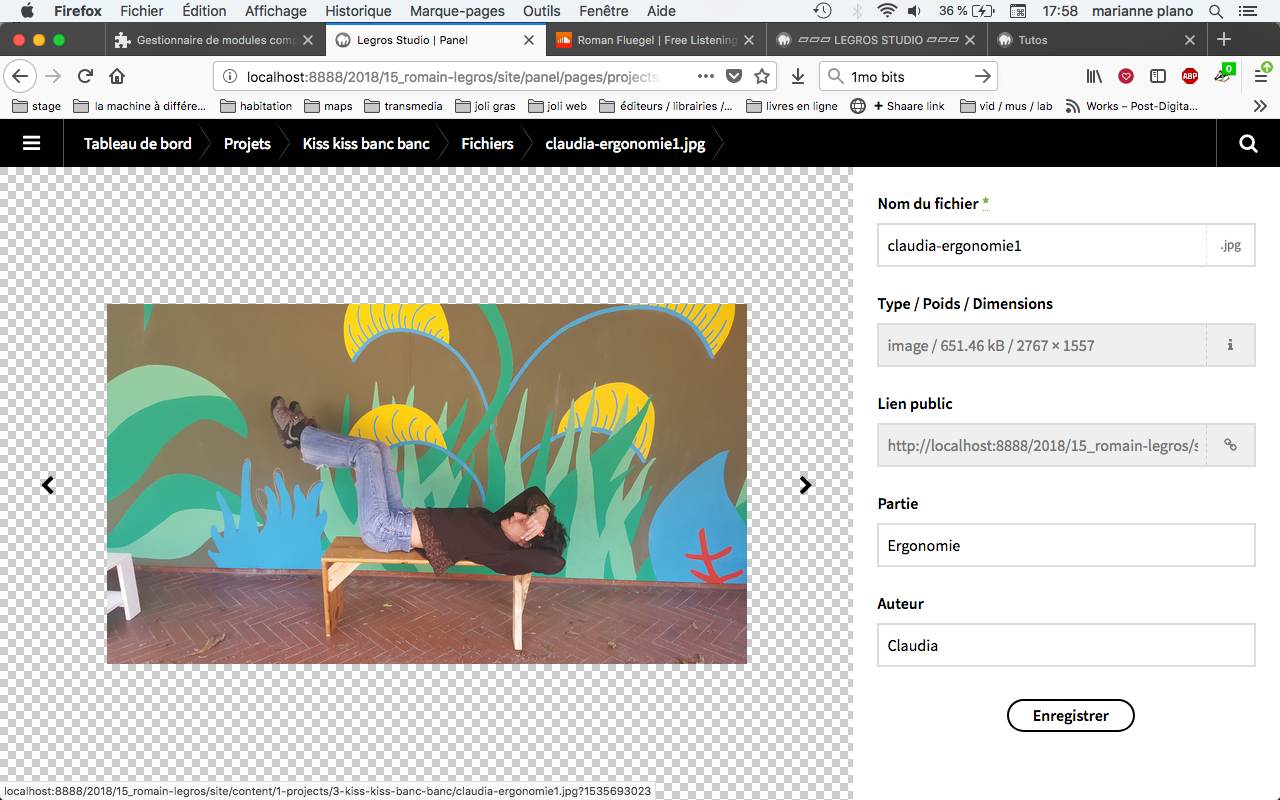Click the Enregistrer button

click(1070, 716)
